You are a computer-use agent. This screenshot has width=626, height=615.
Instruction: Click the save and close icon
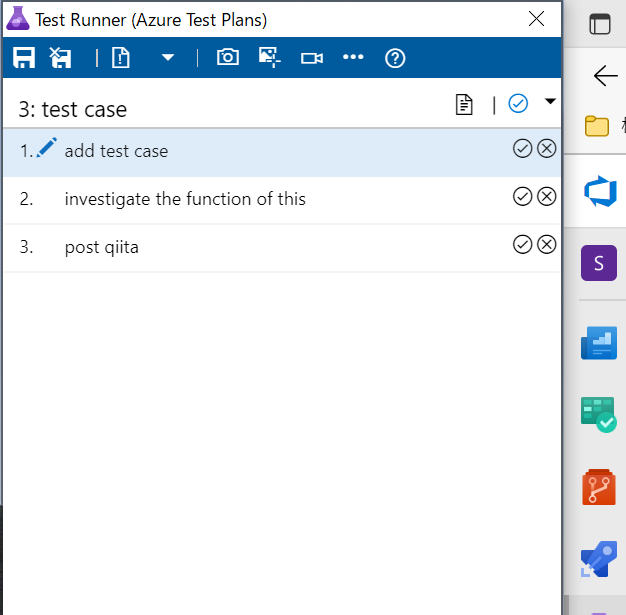[61, 58]
